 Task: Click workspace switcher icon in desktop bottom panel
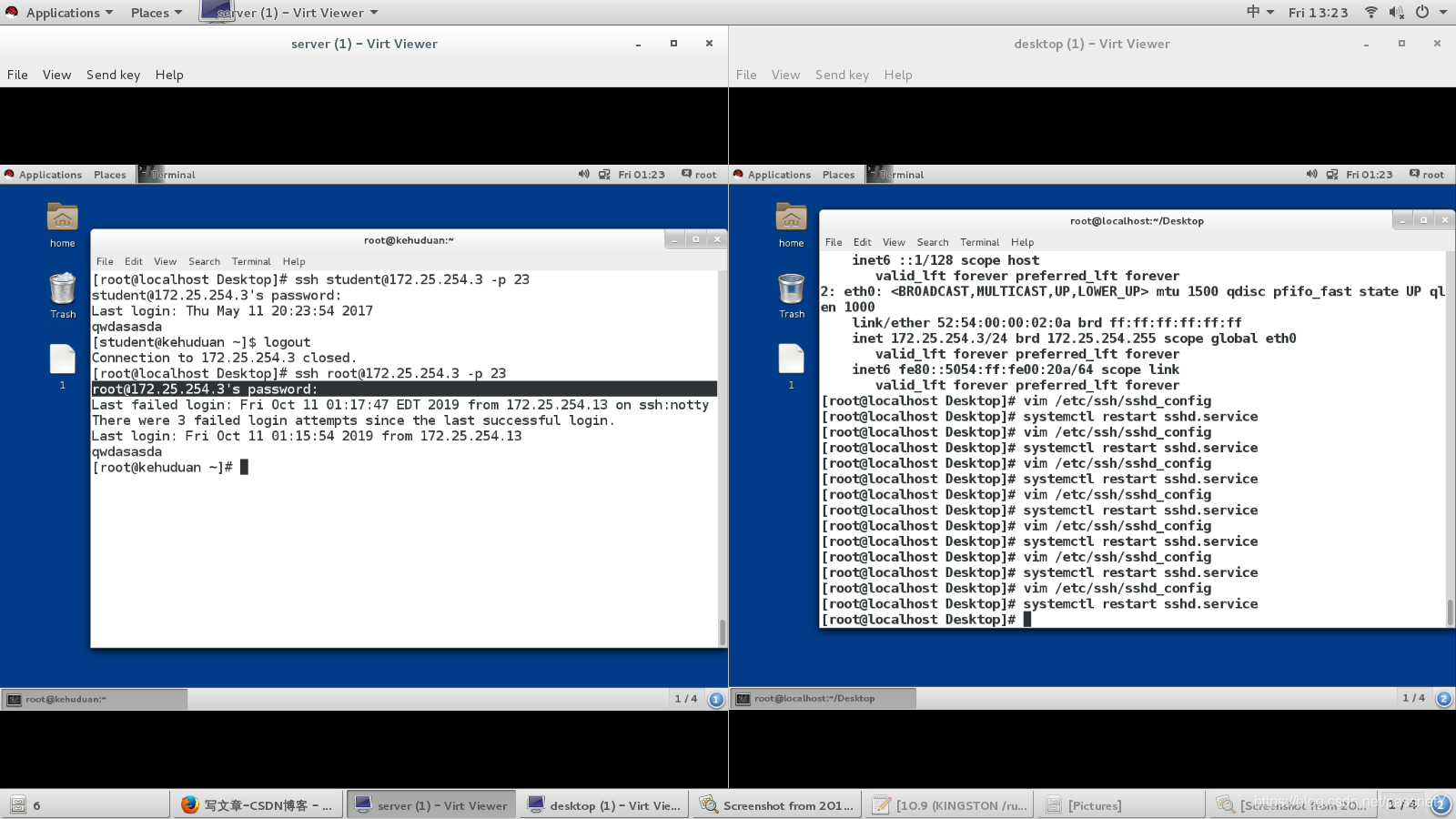point(1443,699)
